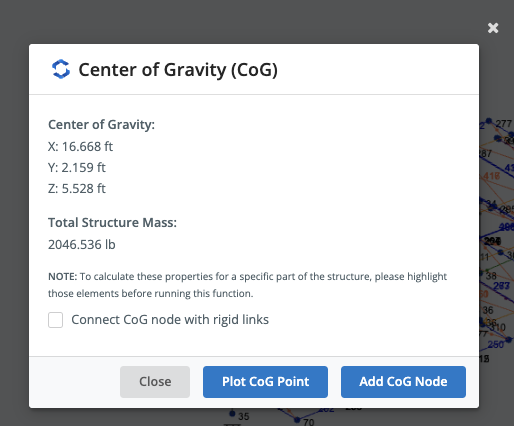Click the SkyCiv logo in dialog header
Image resolution: width=514 pixels, height=426 pixels.
(61, 69)
